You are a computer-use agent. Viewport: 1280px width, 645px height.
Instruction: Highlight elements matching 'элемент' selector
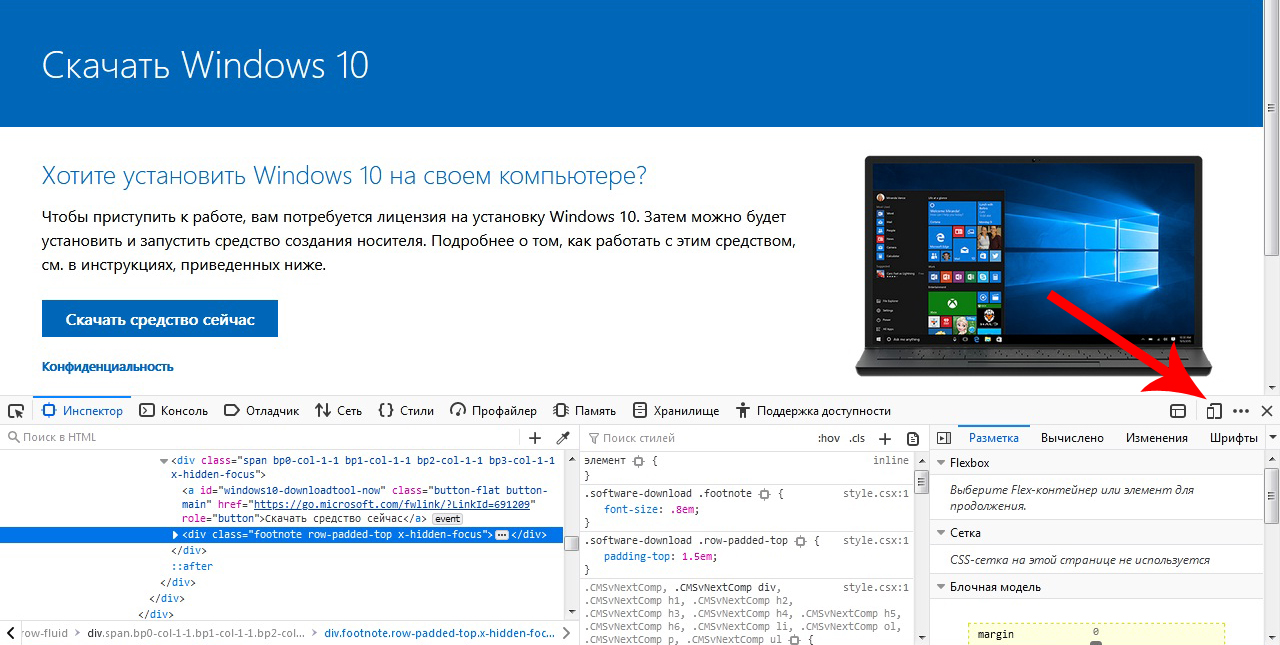638,461
